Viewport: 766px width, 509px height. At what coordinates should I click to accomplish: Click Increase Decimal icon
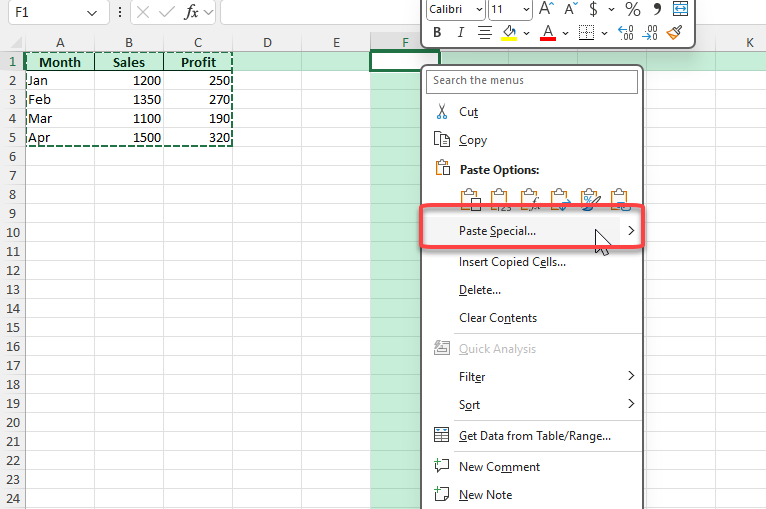626,33
